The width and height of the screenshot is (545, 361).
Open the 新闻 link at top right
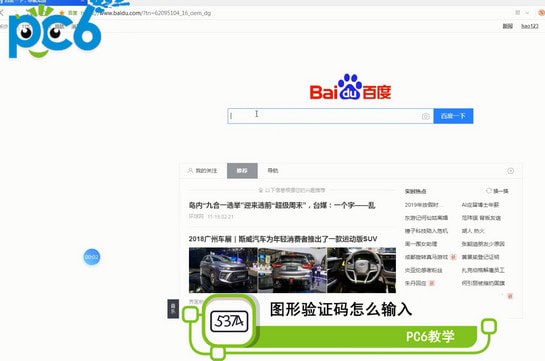point(507,26)
